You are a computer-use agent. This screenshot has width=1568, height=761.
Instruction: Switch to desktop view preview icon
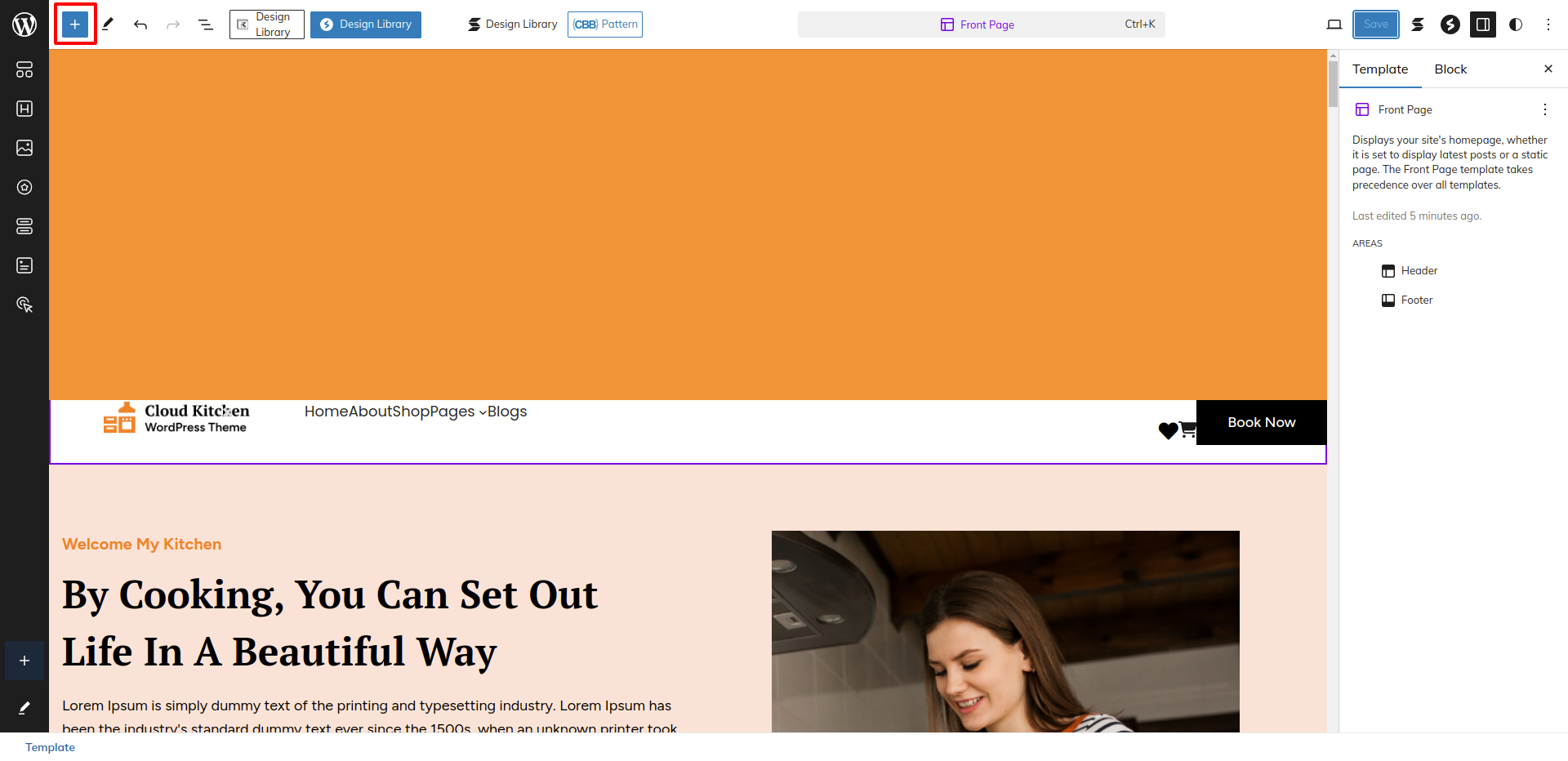[x=1334, y=24]
